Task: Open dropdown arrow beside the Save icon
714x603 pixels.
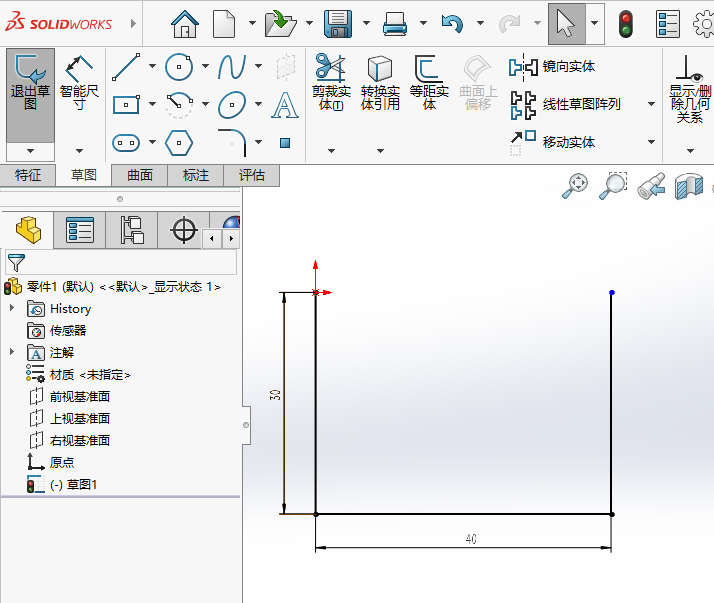Action: tap(366, 23)
